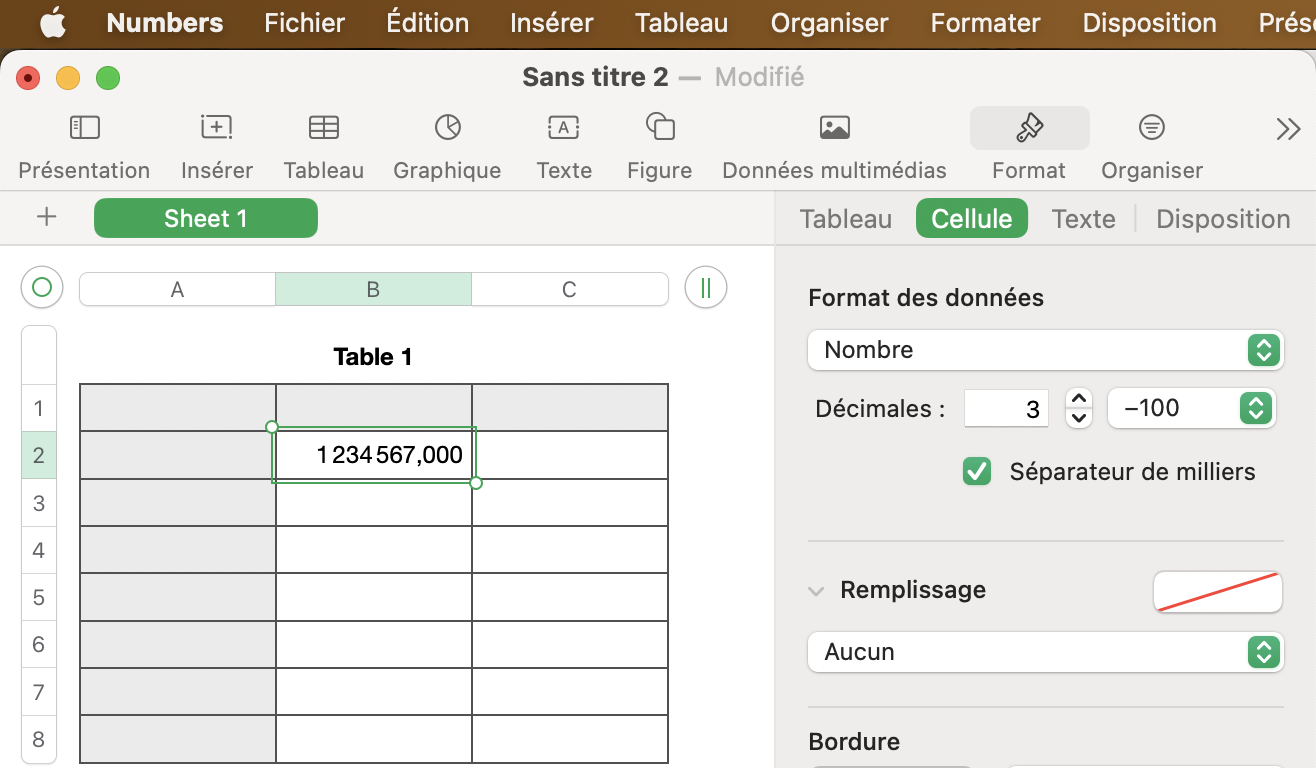Screen dimensions: 1316x768
Task: Collapse the Remplissage section
Action: (817, 591)
